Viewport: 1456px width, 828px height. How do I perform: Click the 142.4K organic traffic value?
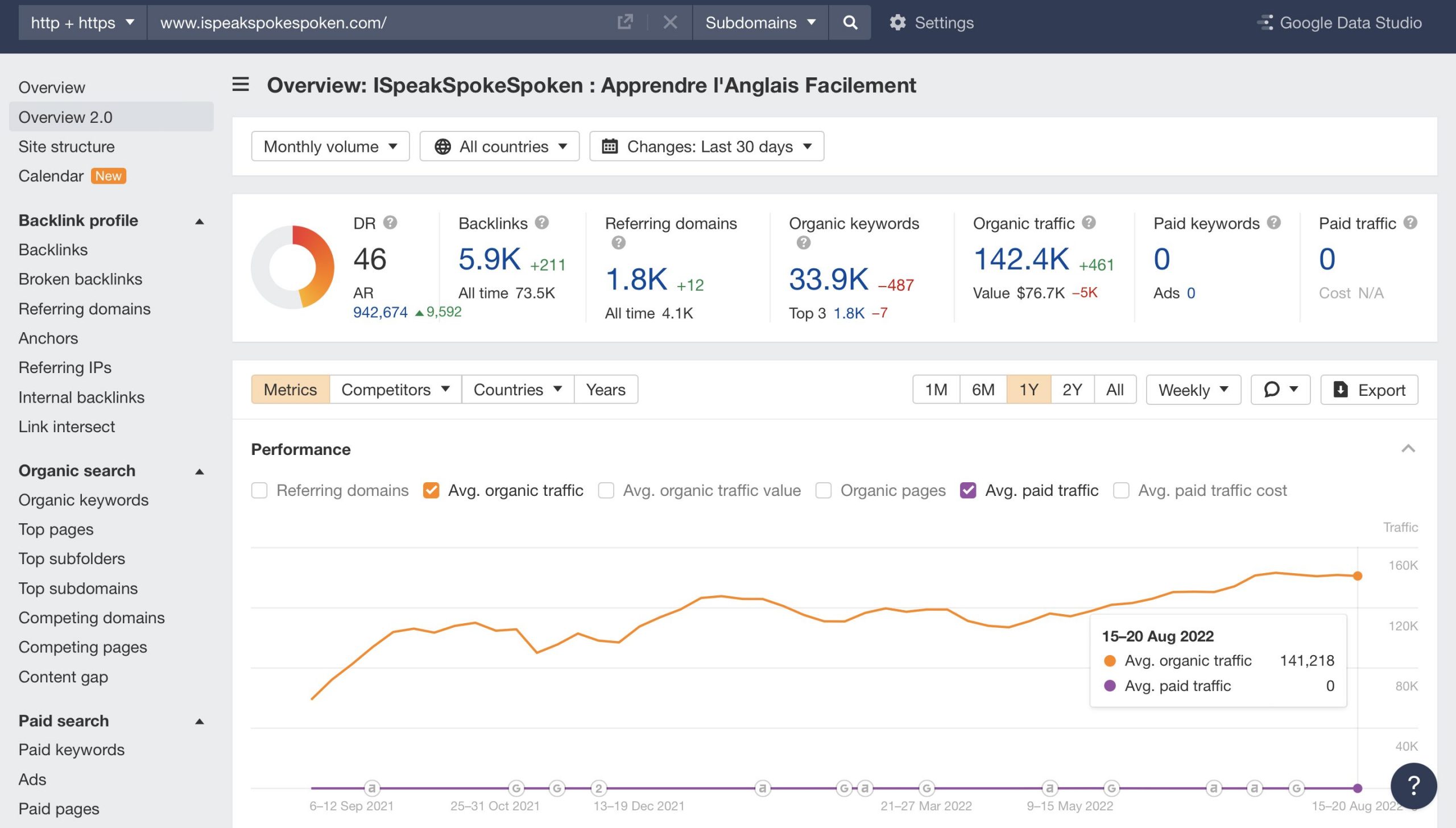[1021, 259]
